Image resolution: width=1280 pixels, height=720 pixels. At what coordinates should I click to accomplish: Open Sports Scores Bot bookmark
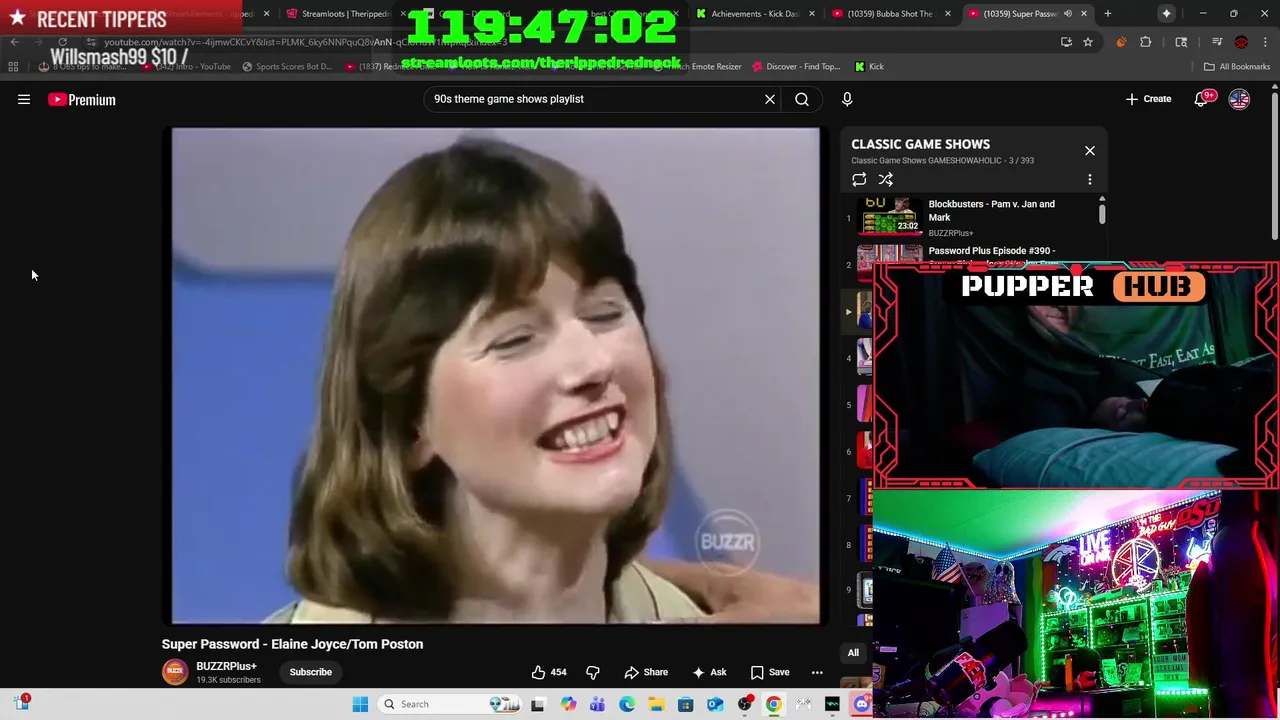point(287,66)
